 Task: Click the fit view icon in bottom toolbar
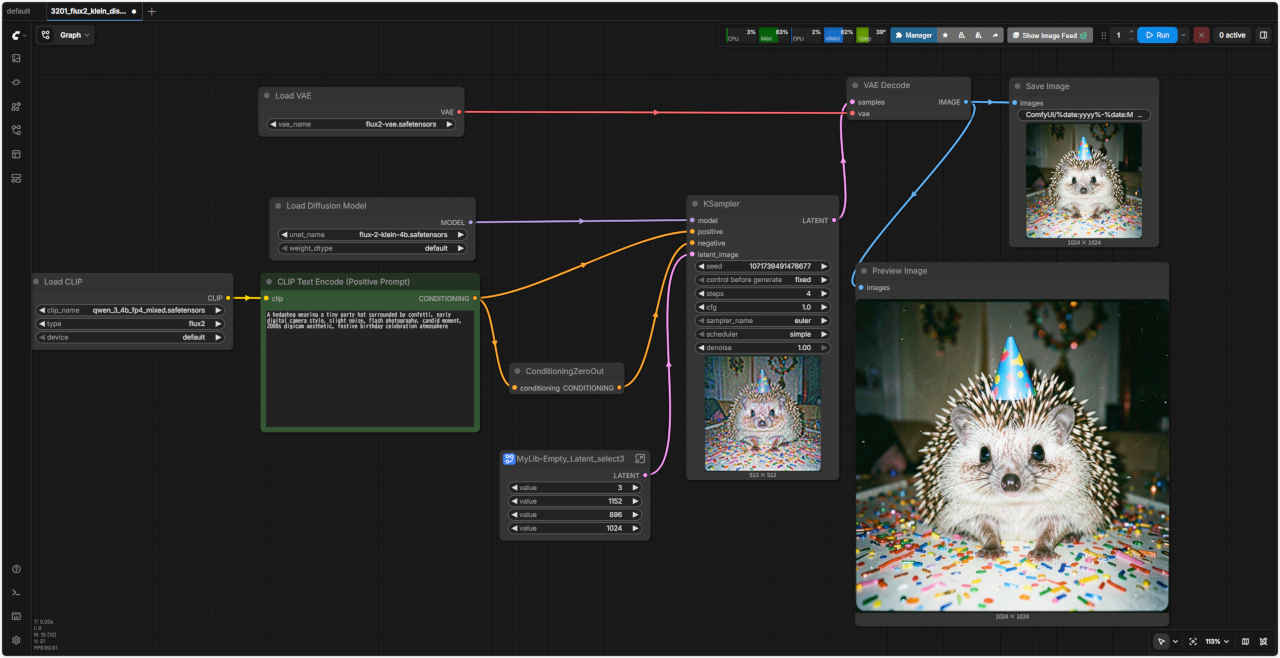pos(1193,641)
